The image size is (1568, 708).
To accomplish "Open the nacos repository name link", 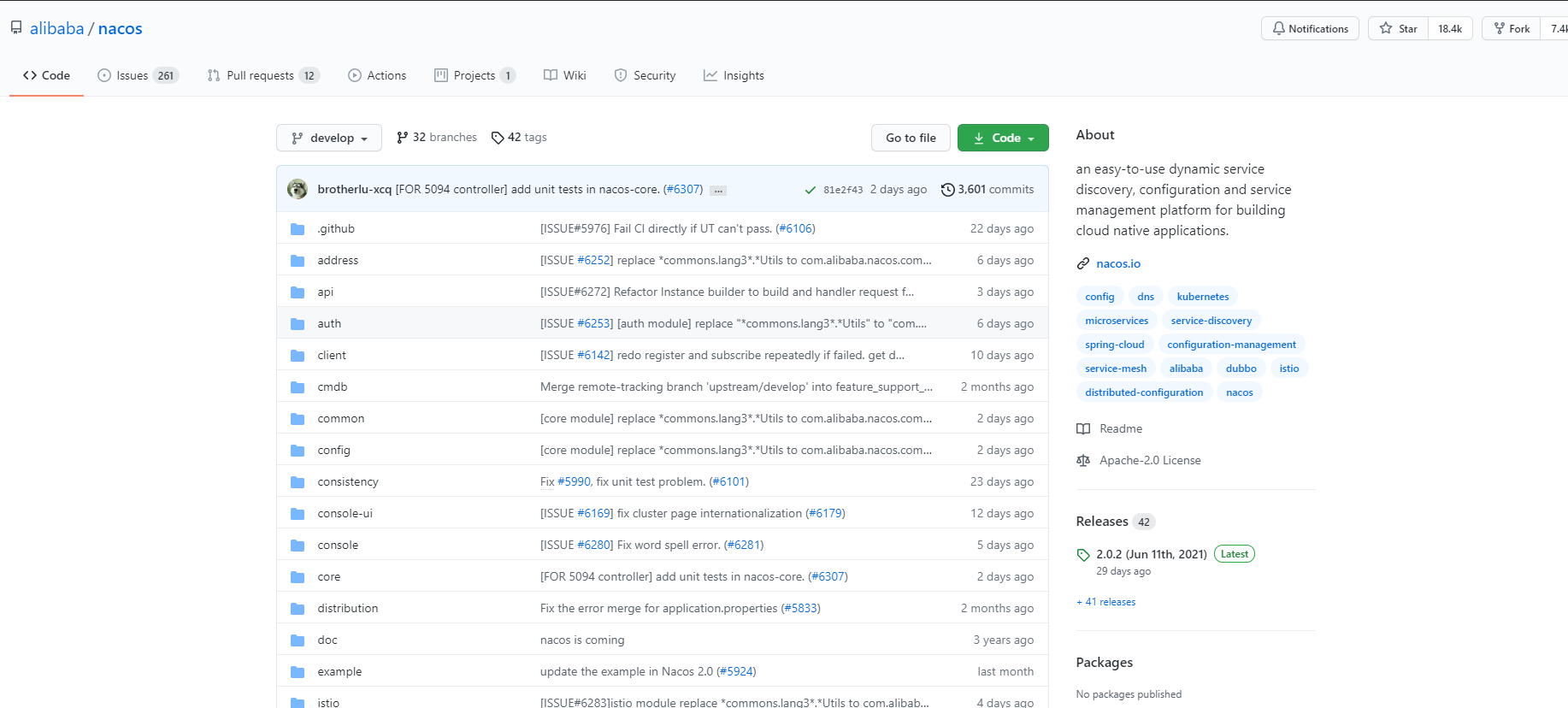I will (x=121, y=28).
